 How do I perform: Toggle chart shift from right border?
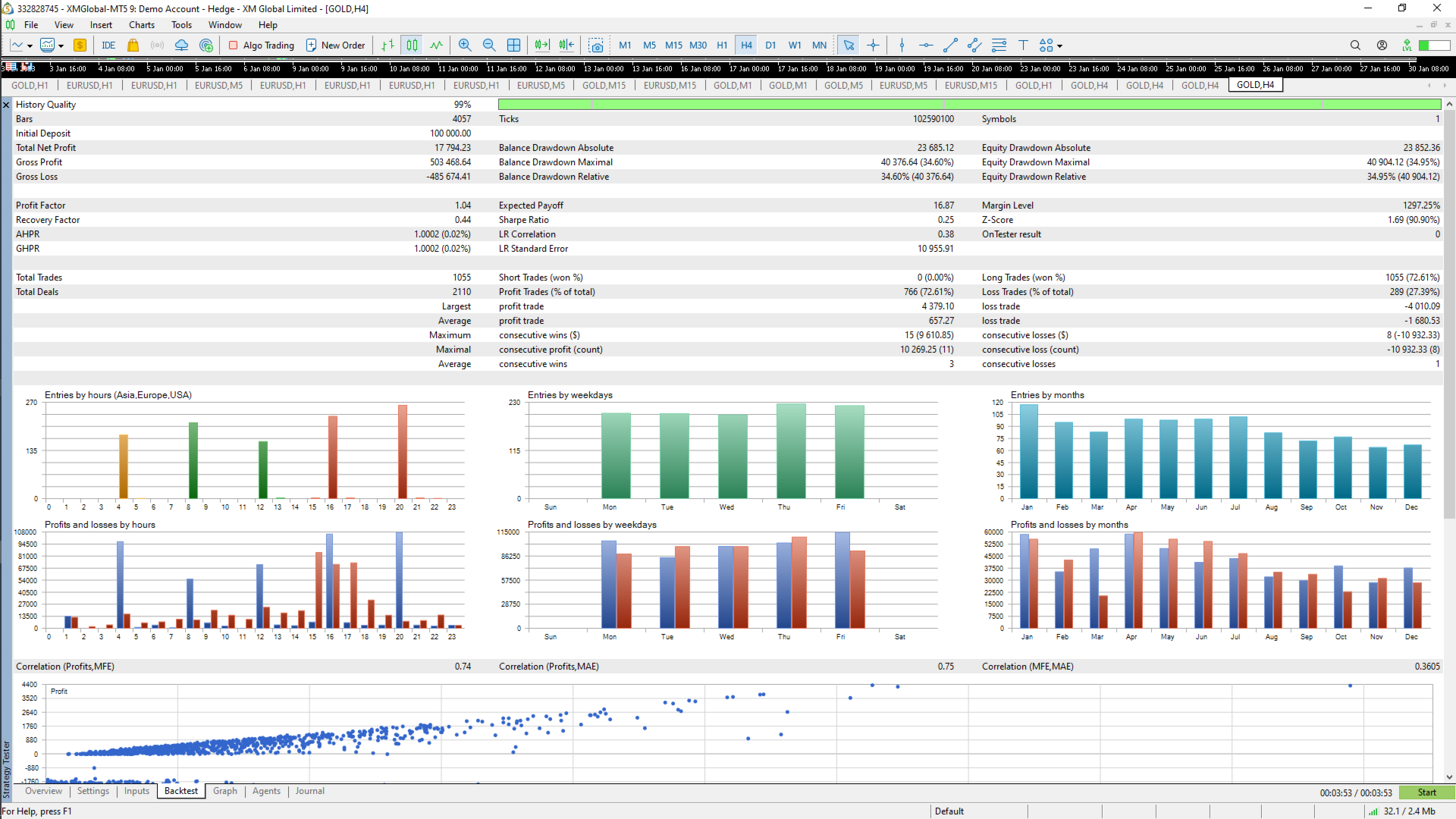pos(566,45)
